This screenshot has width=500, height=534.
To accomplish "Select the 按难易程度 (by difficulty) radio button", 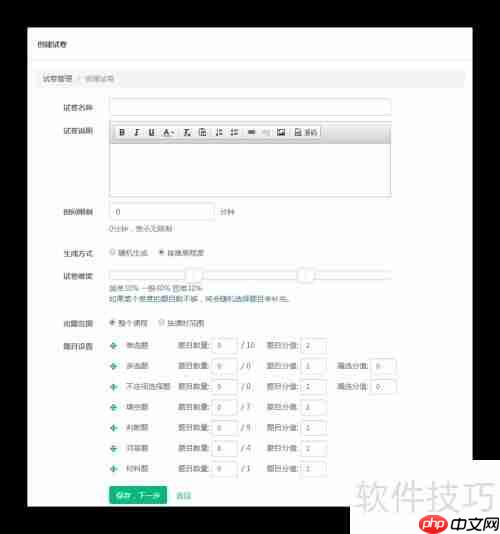I will tap(161, 252).
